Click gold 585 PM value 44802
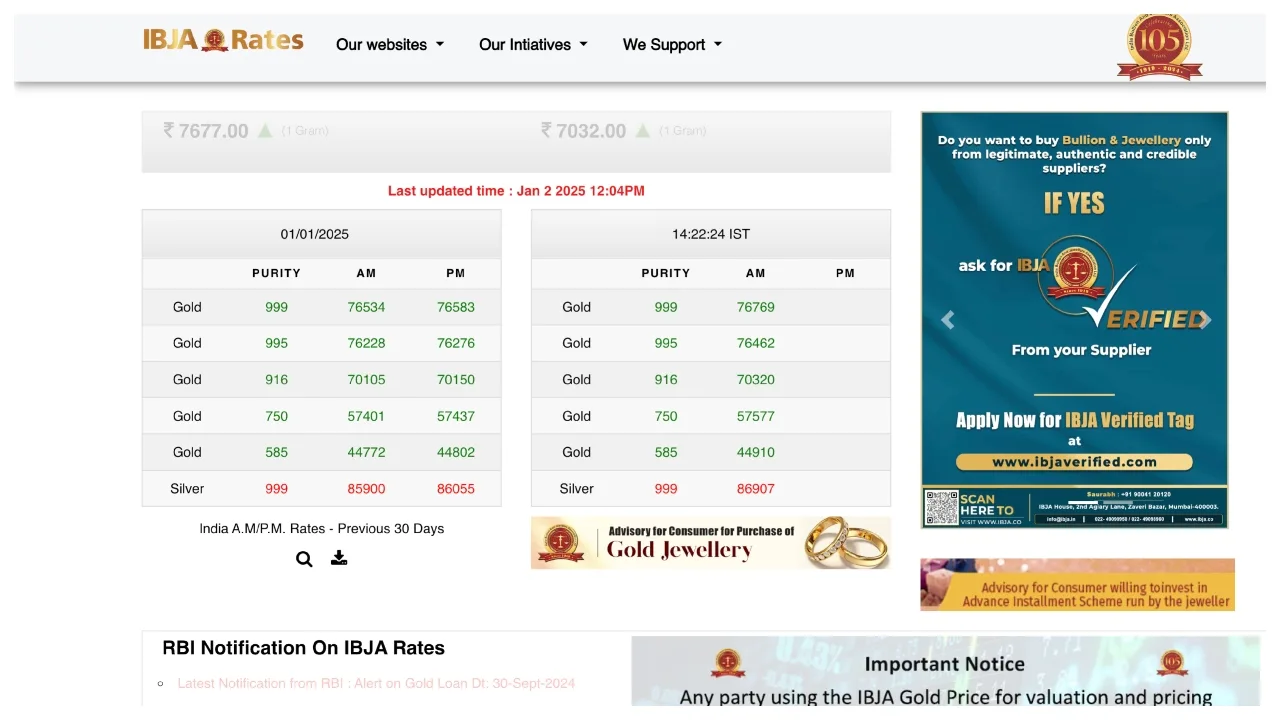The image size is (1280, 720). coord(456,452)
